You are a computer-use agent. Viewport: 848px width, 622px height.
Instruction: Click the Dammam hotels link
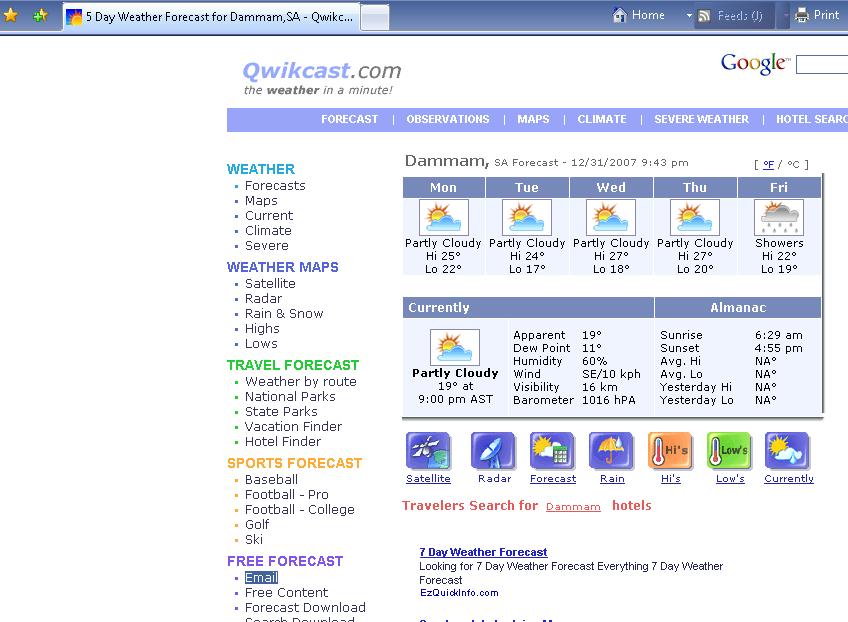pos(573,507)
